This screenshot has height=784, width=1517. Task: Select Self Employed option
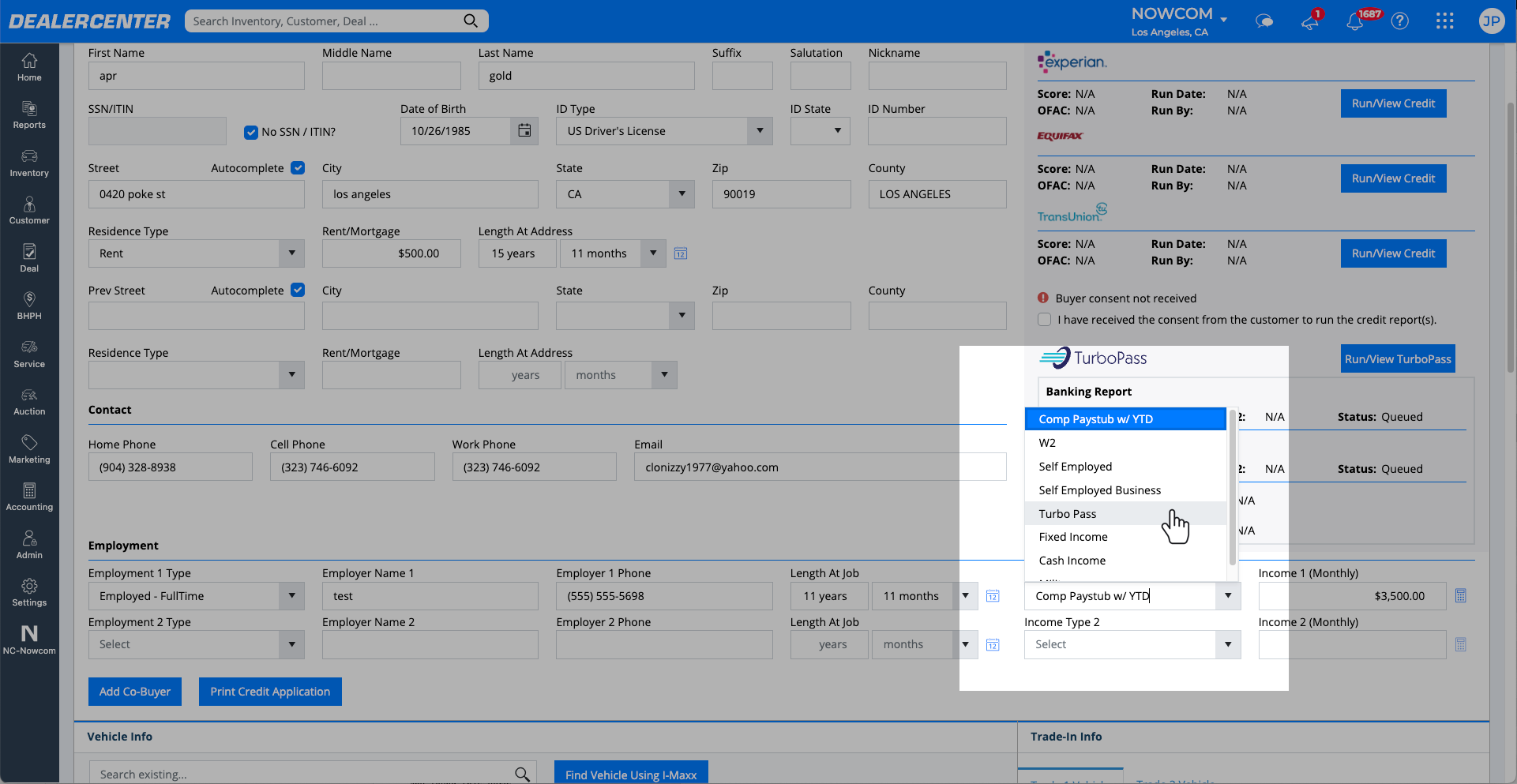click(x=1125, y=467)
